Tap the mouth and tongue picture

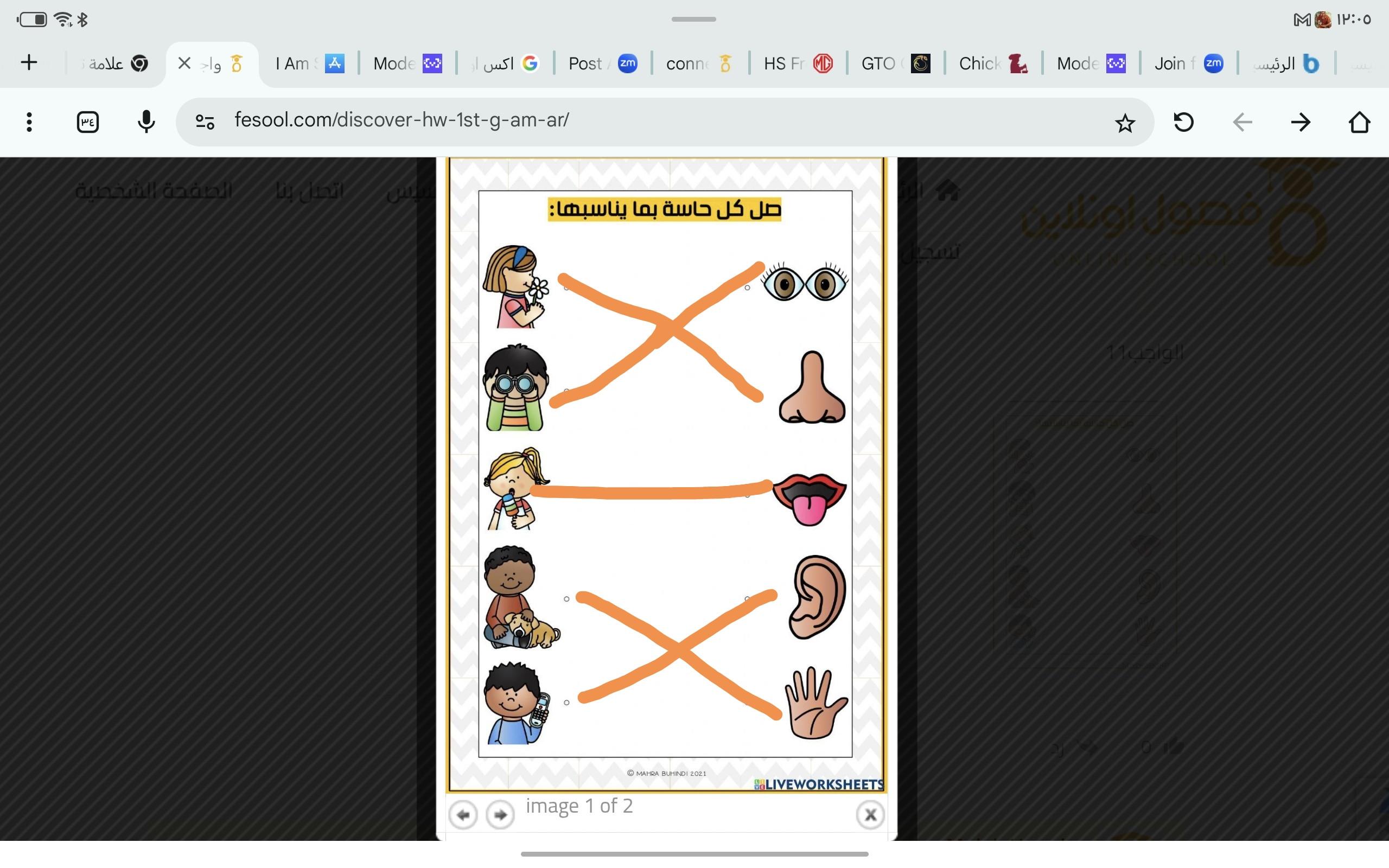pyautogui.click(x=810, y=500)
